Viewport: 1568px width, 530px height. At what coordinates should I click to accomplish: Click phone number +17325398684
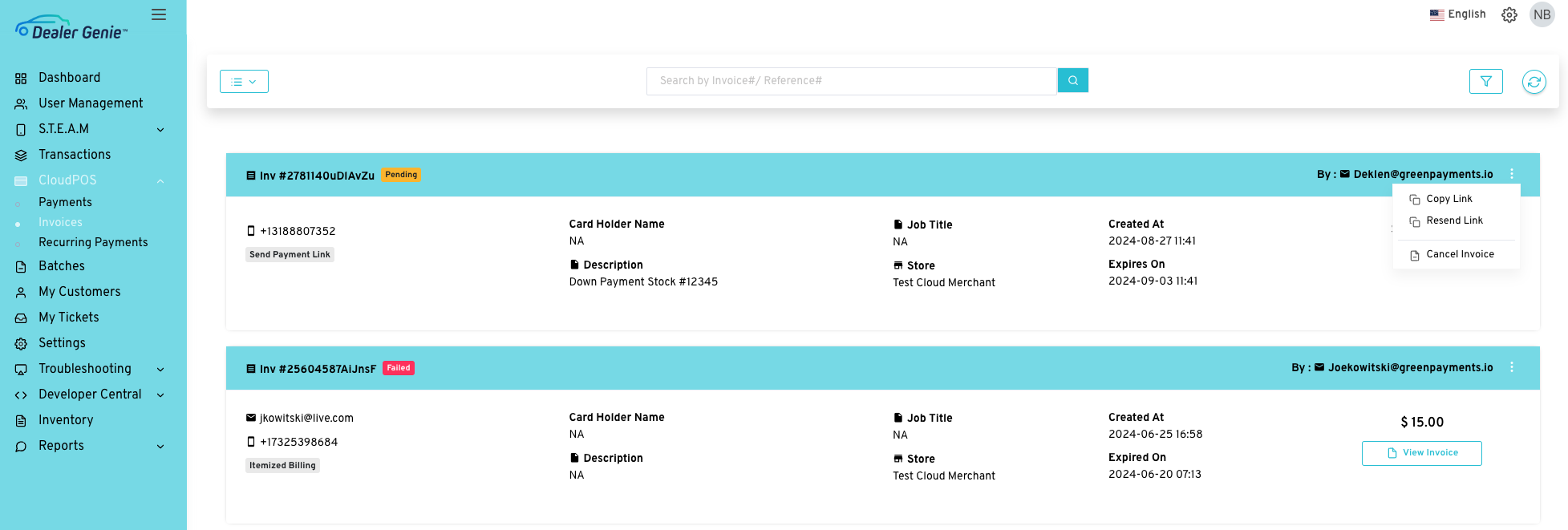pos(298,442)
